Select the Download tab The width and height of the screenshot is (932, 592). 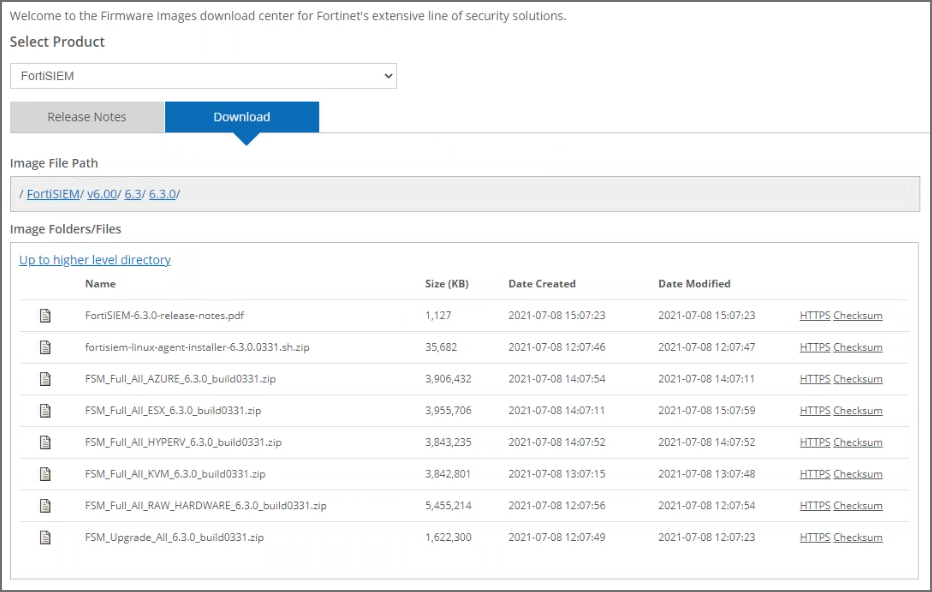pos(242,117)
